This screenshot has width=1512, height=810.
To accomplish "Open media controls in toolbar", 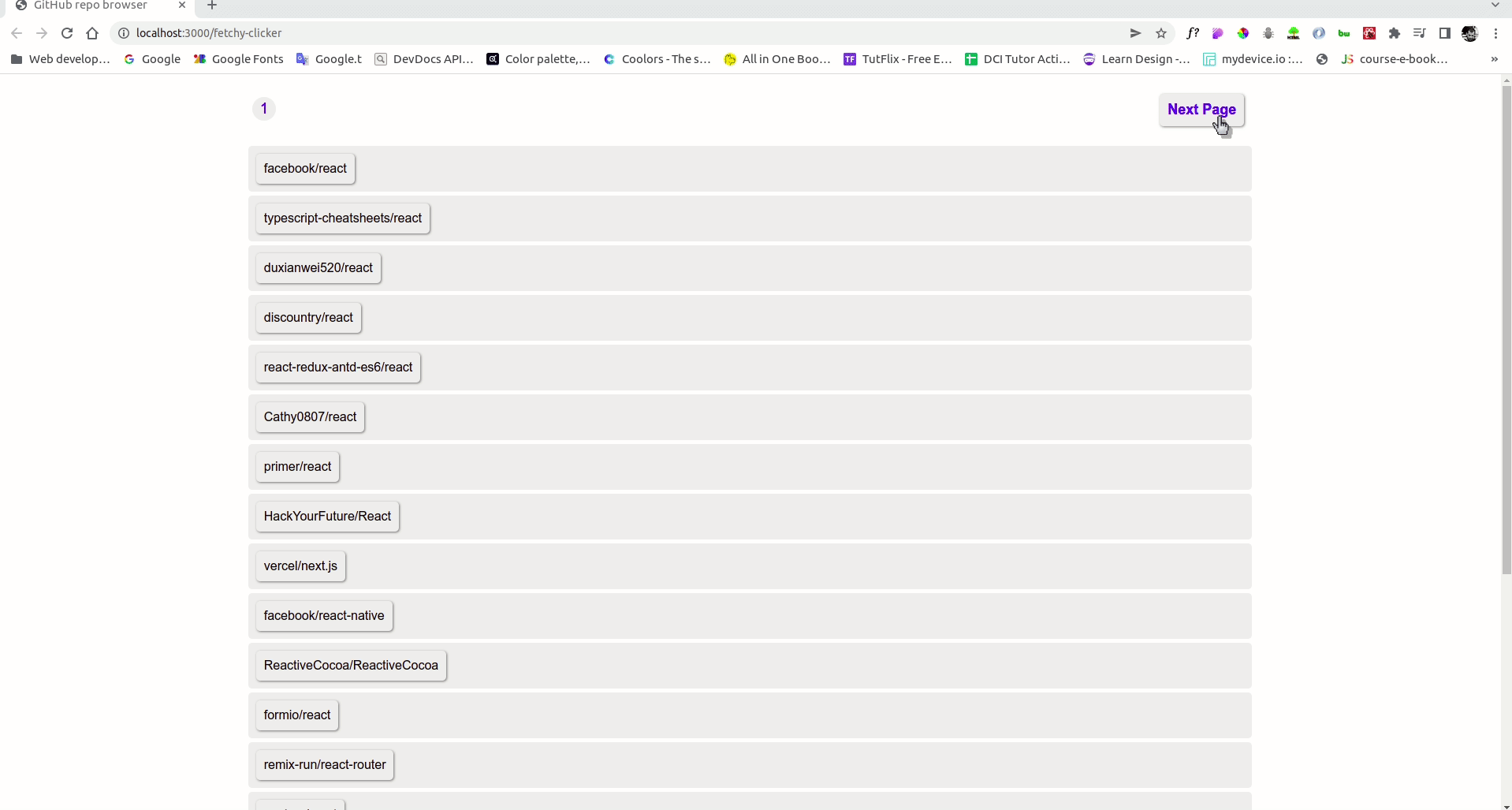I will [1420, 33].
